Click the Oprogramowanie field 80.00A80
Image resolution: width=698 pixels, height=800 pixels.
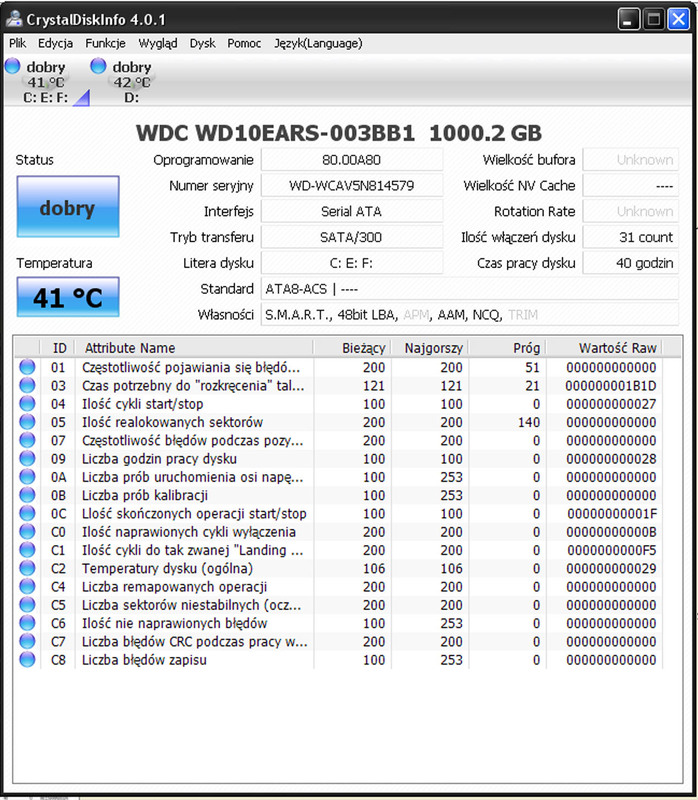tap(352, 160)
